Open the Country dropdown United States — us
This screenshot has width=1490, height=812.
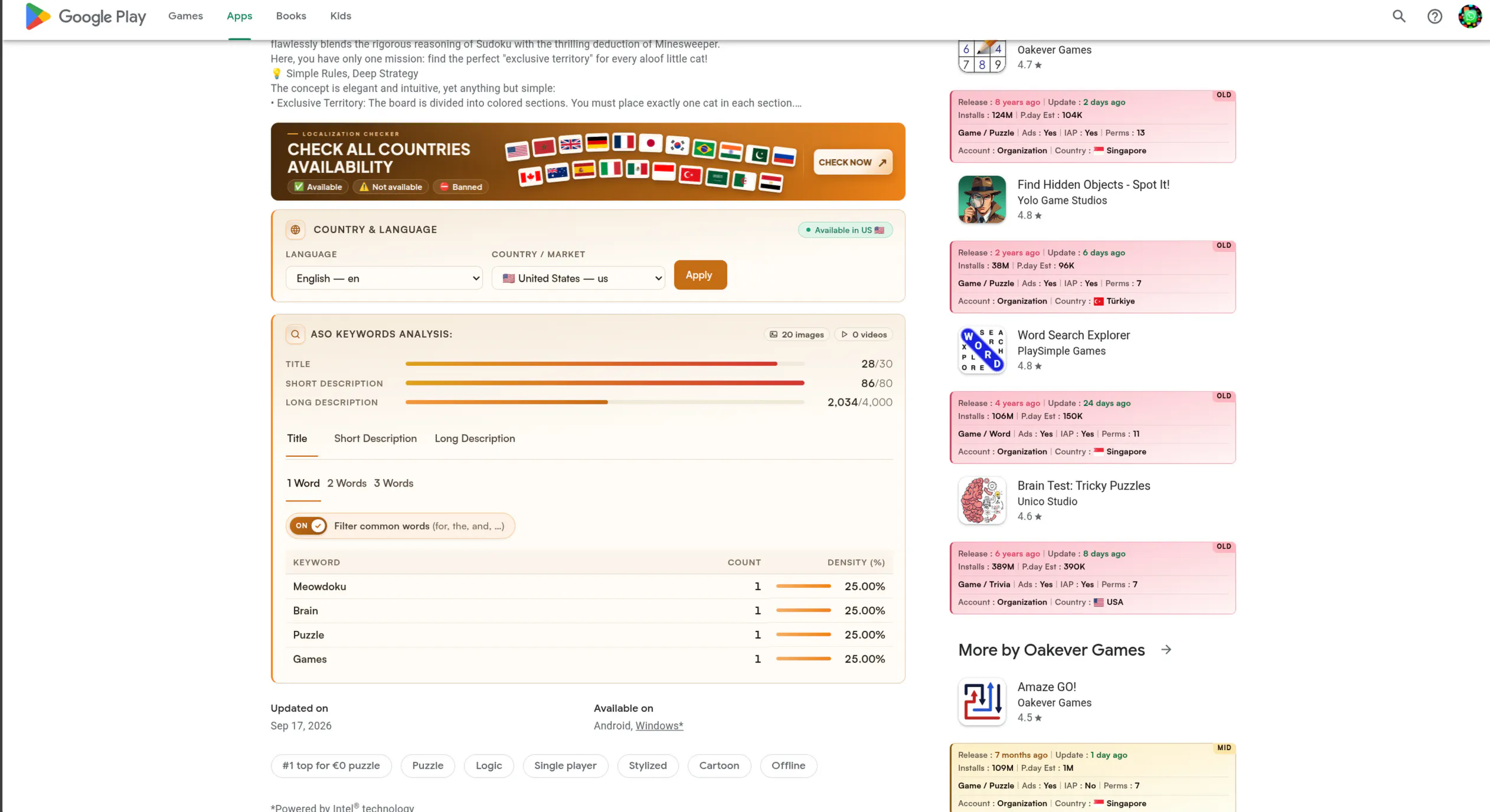click(x=579, y=278)
